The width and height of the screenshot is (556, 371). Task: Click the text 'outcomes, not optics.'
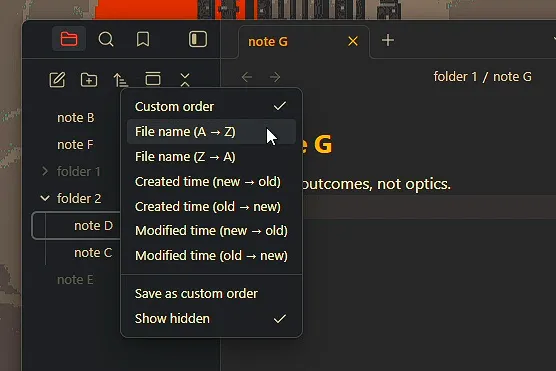376,184
